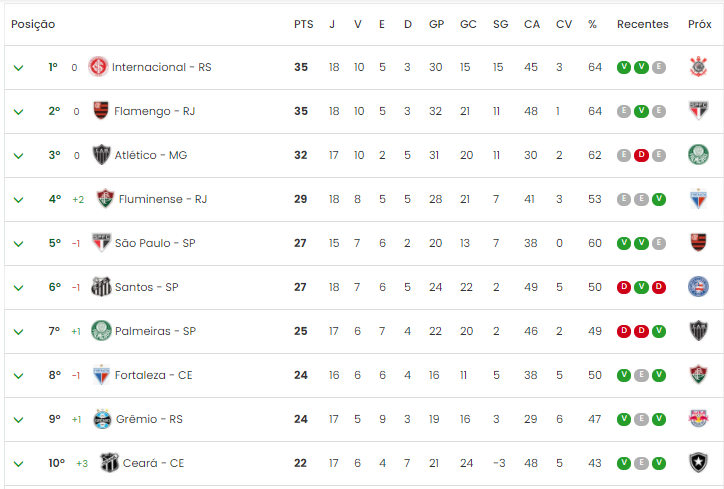
Task: Click Botafogo crest in Ceará's row
Action: (698, 462)
